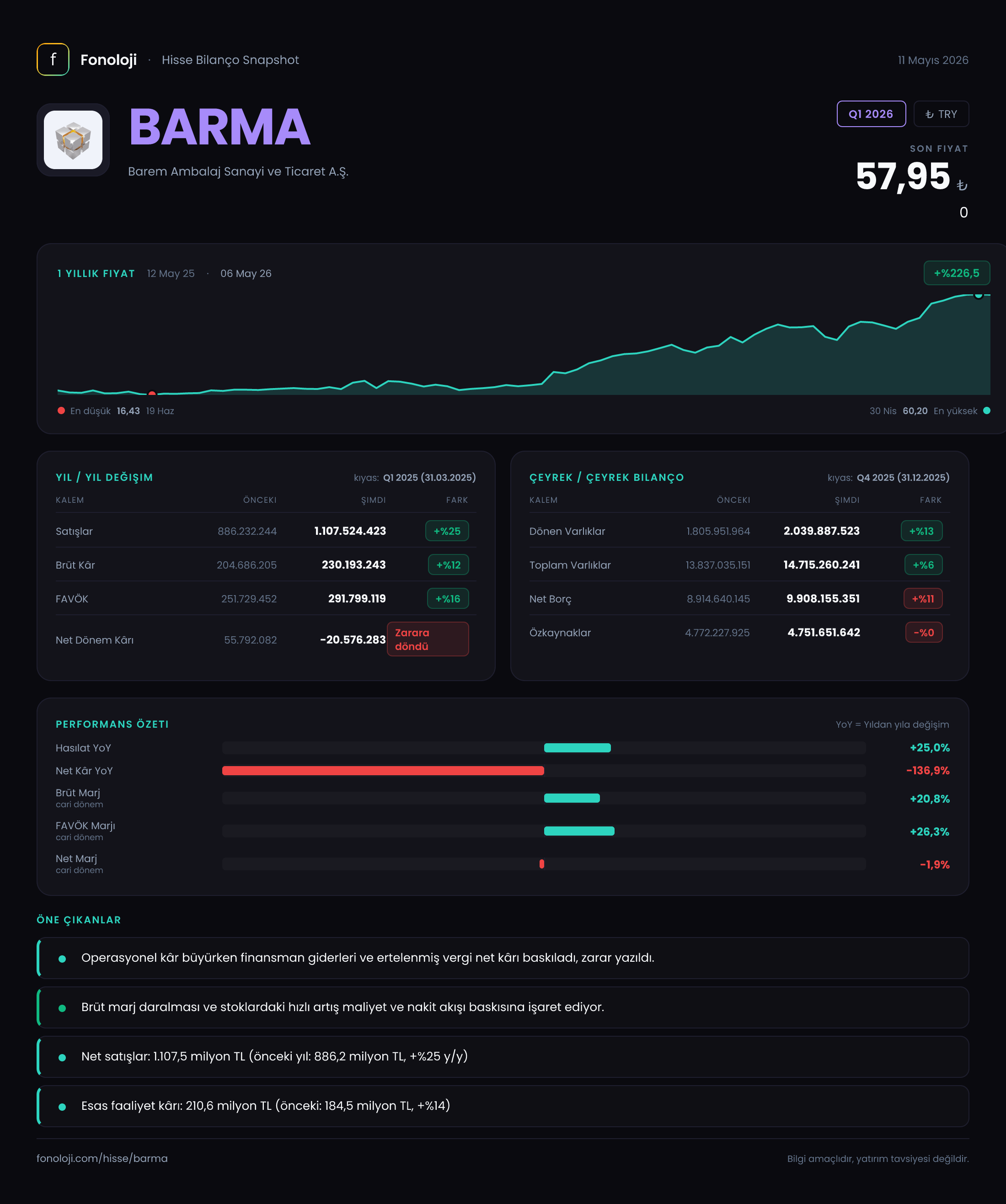Click the 57,95 last price value
This screenshot has width=1006, height=1204.
point(903,176)
